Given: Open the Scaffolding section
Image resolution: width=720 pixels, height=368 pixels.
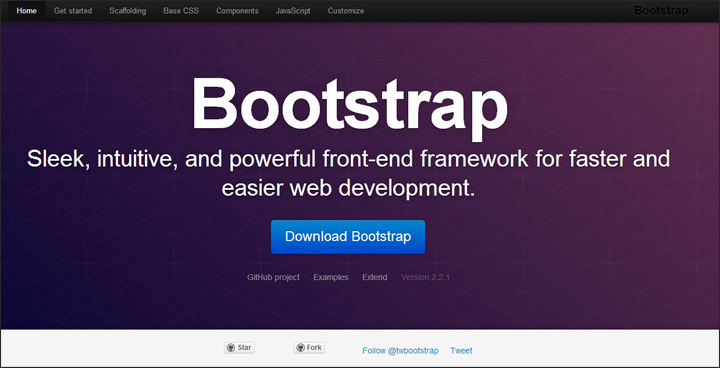Looking at the screenshot, I should tap(128, 11).
